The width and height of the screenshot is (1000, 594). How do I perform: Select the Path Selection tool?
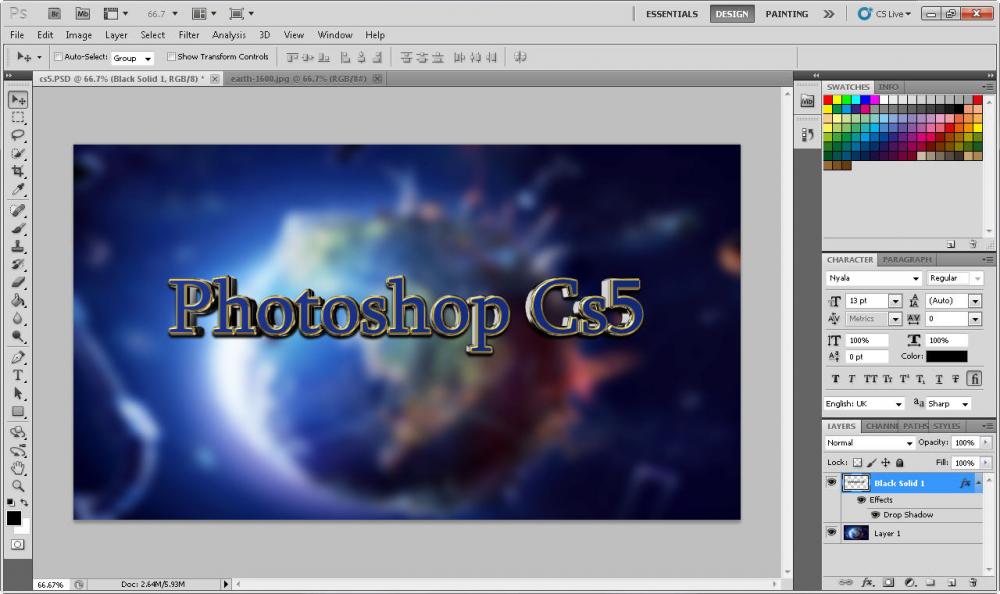tap(18, 393)
